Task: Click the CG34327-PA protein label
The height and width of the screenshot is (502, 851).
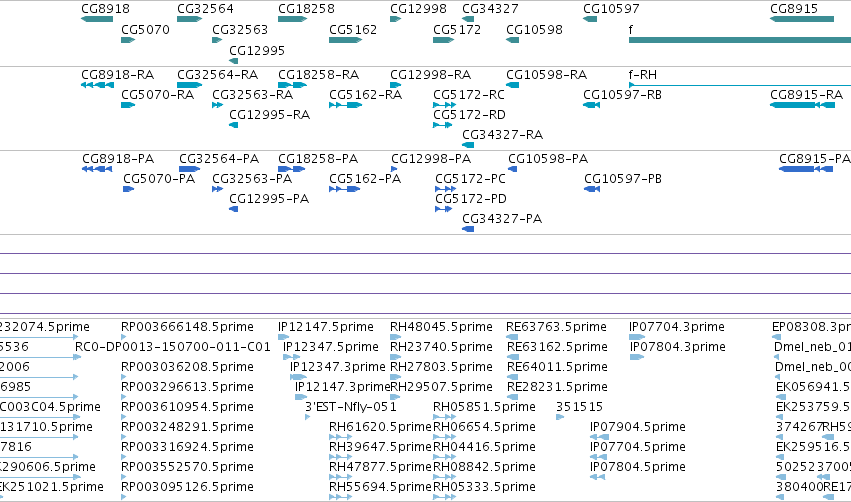Action: pos(501,219)
